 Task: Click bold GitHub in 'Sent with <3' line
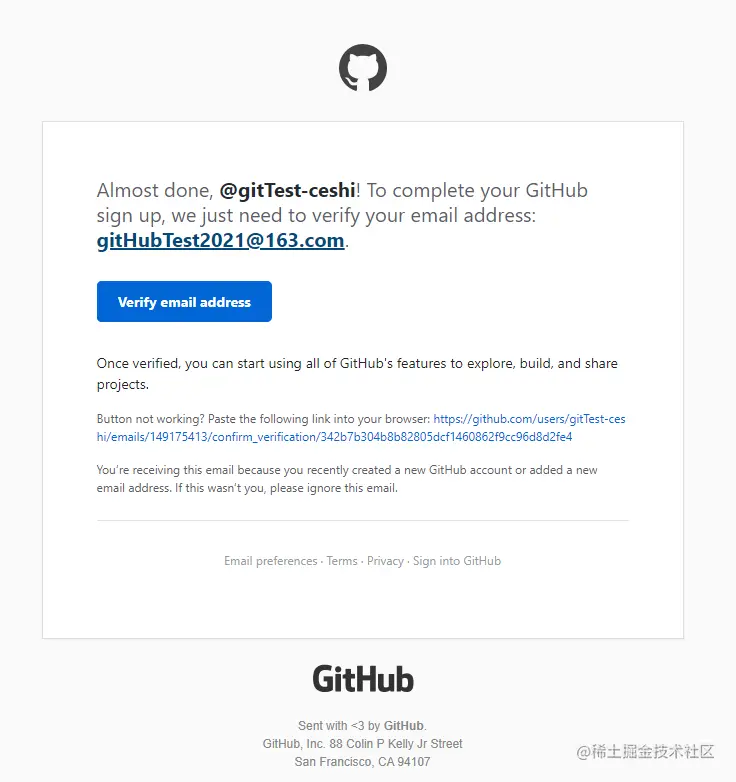[x=403, y=726]
